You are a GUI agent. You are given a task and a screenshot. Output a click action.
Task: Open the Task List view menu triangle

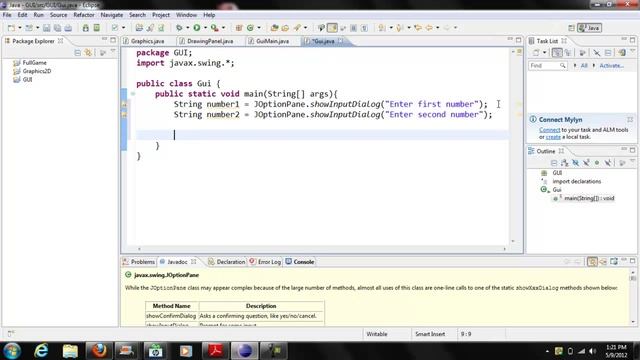tap(632, 51)
